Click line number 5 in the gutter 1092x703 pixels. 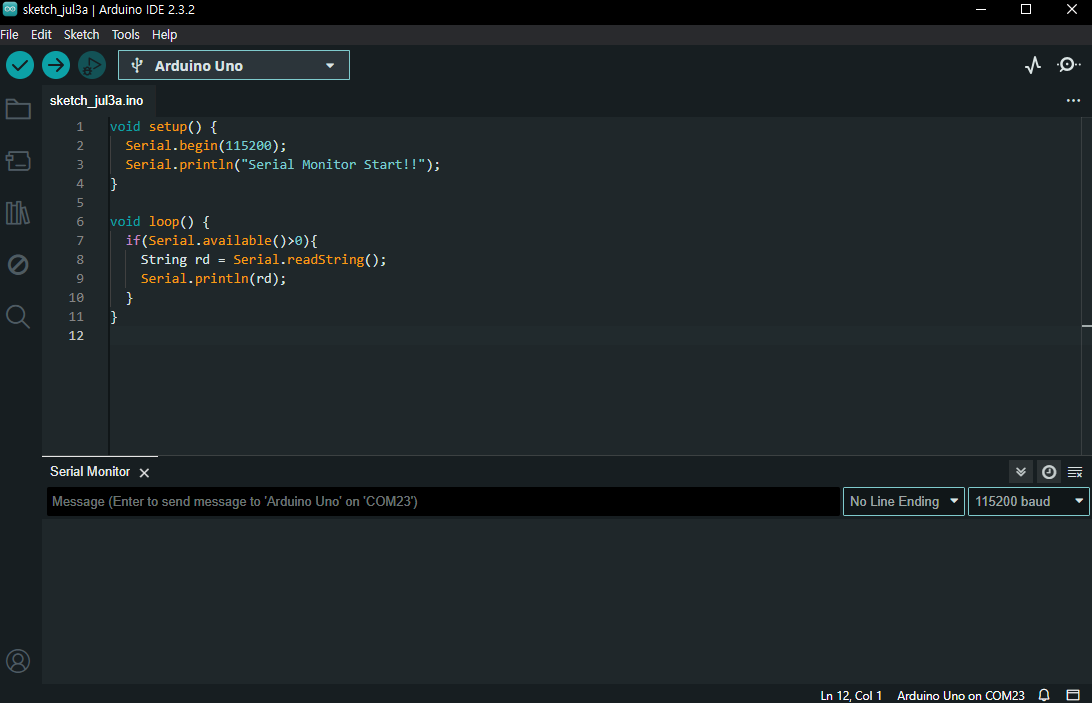click(x=80, y=203)
